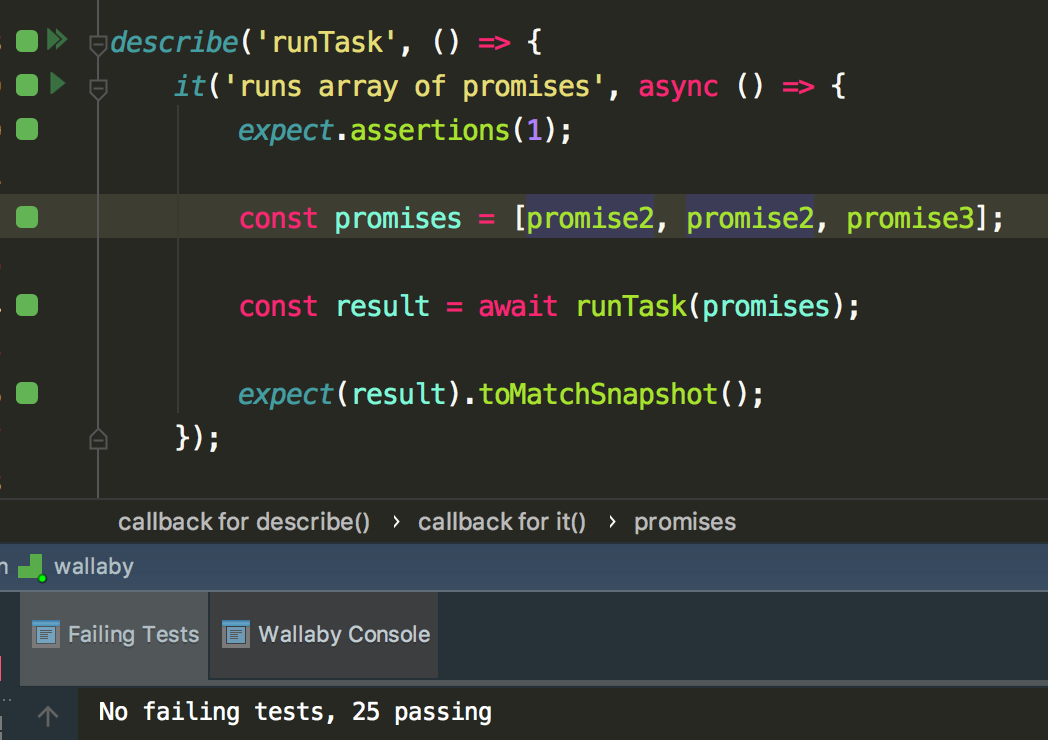This screenshot has height=740, width=1048.
Task: Click the green wallaby run configuration icon
Action: pos(31,566)
